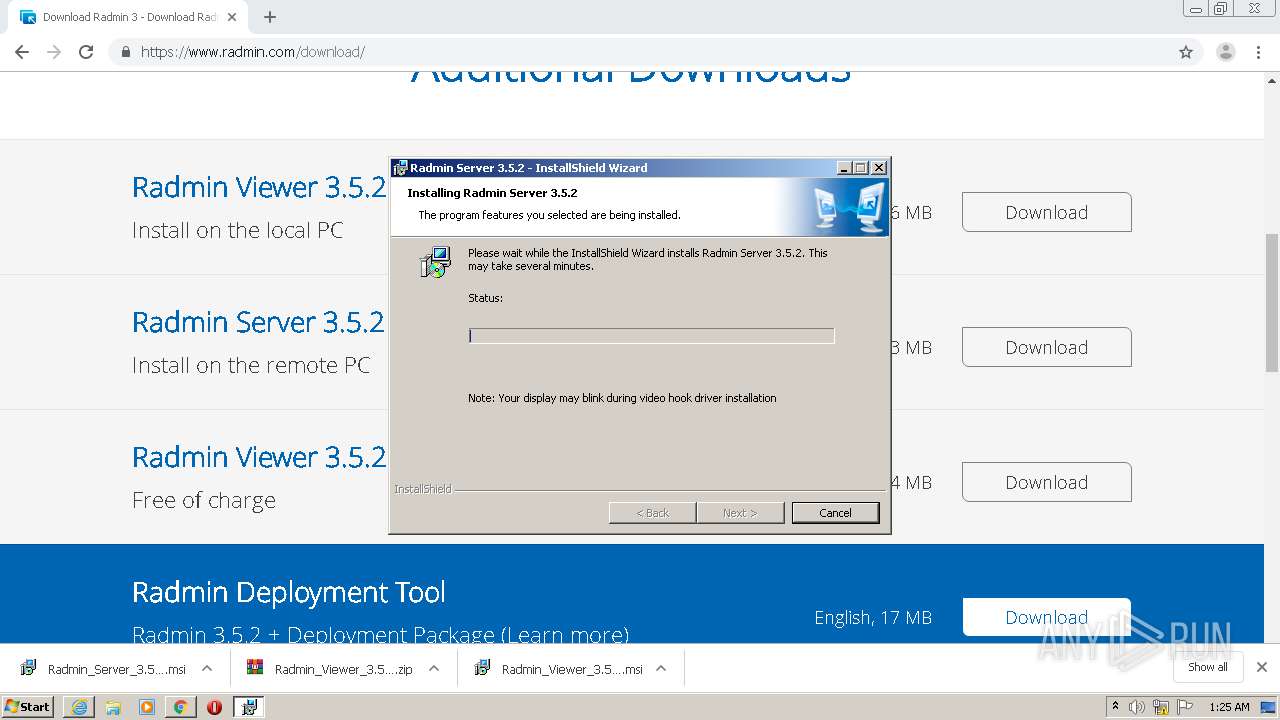The width and height of the screenshot is (1280, 720).
Task: Click the address bar URL
Action: click(x=252, y=52)
